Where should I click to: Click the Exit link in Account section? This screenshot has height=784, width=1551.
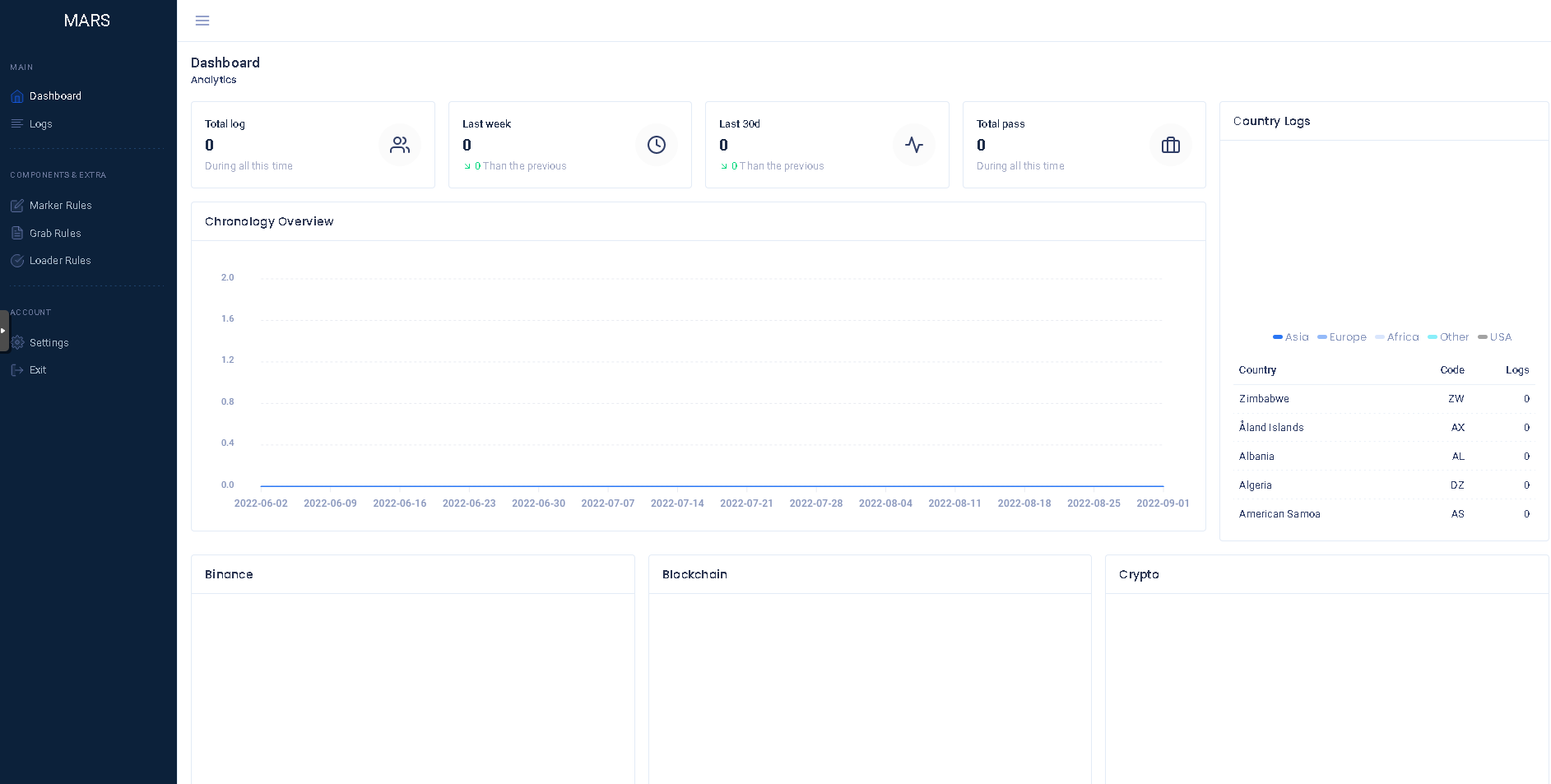point(37,370)
